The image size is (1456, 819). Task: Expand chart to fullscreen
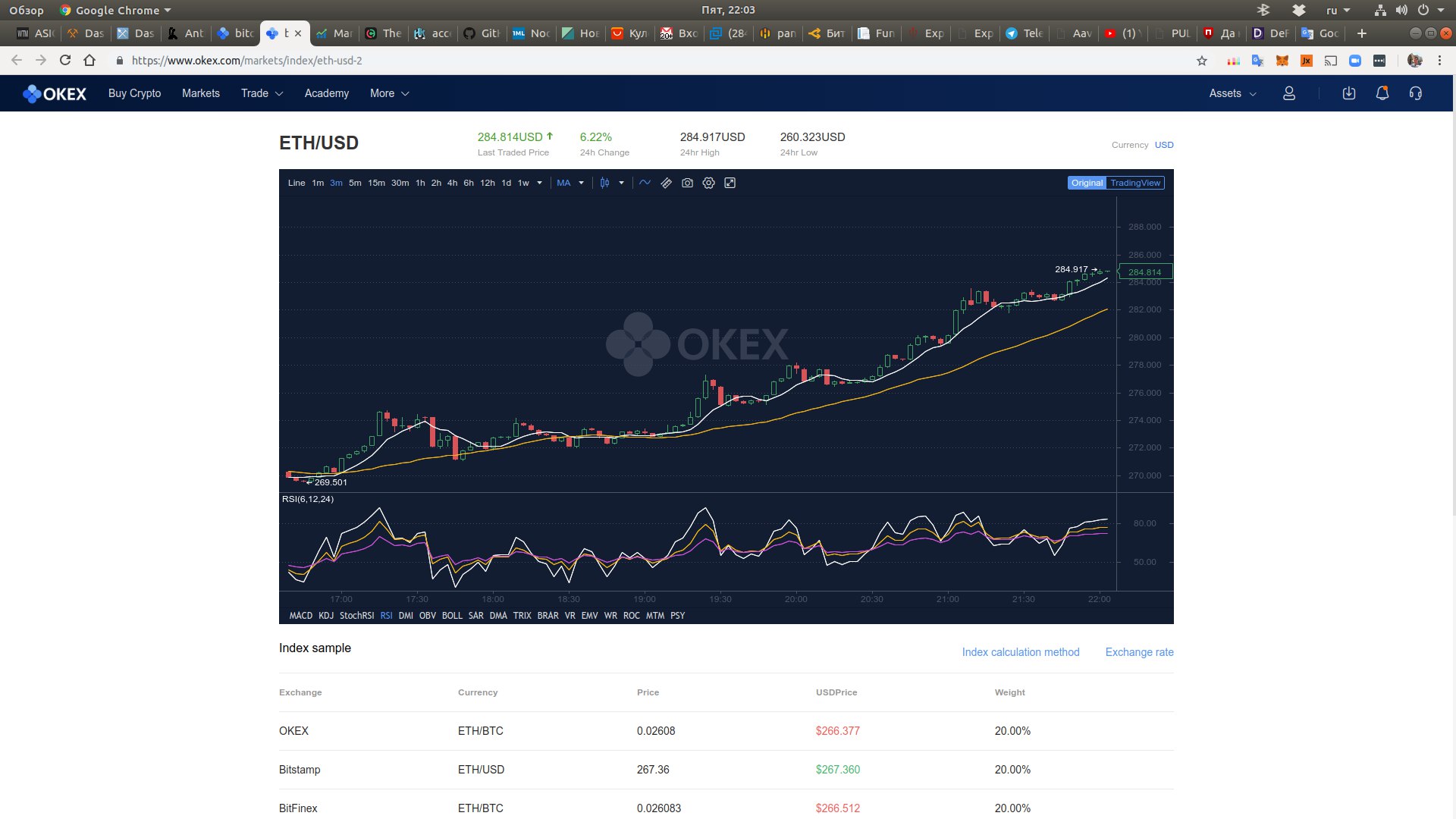point(730,183)
